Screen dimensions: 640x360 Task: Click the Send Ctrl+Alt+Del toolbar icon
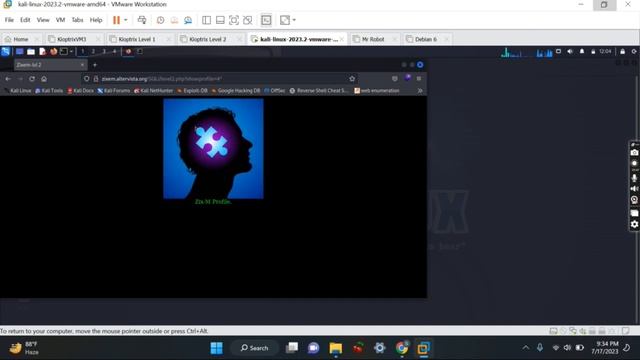[x=142, y=20]
